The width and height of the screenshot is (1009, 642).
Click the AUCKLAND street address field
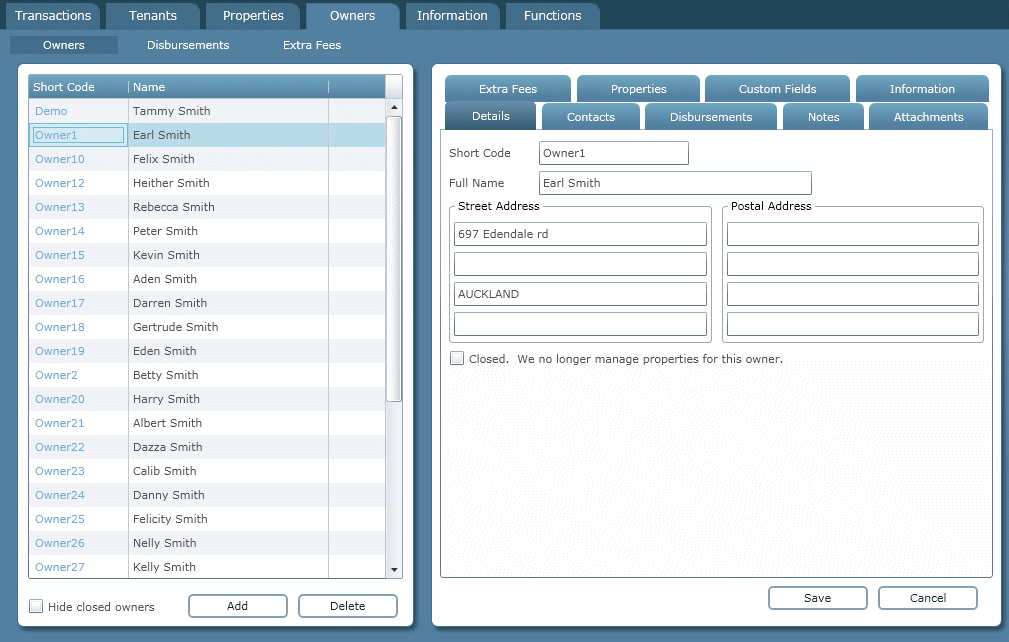point(580,294)
